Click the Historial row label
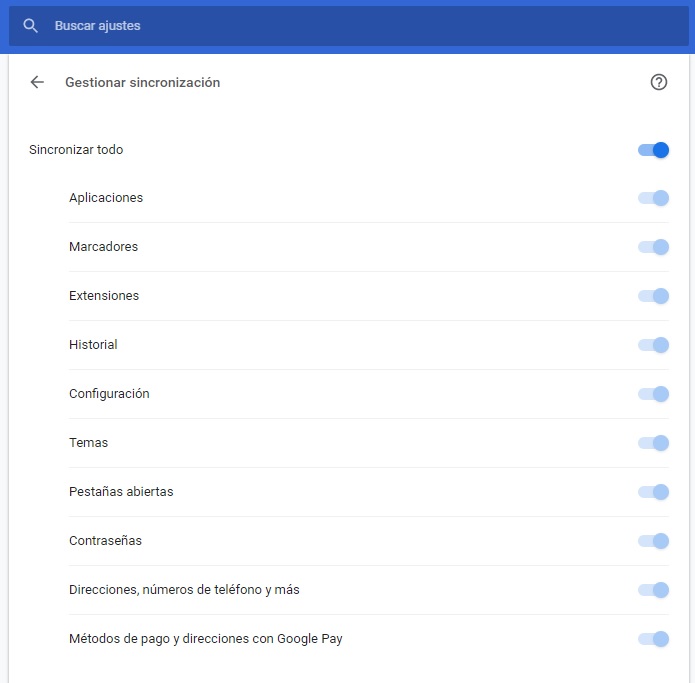 coord(93,345)
